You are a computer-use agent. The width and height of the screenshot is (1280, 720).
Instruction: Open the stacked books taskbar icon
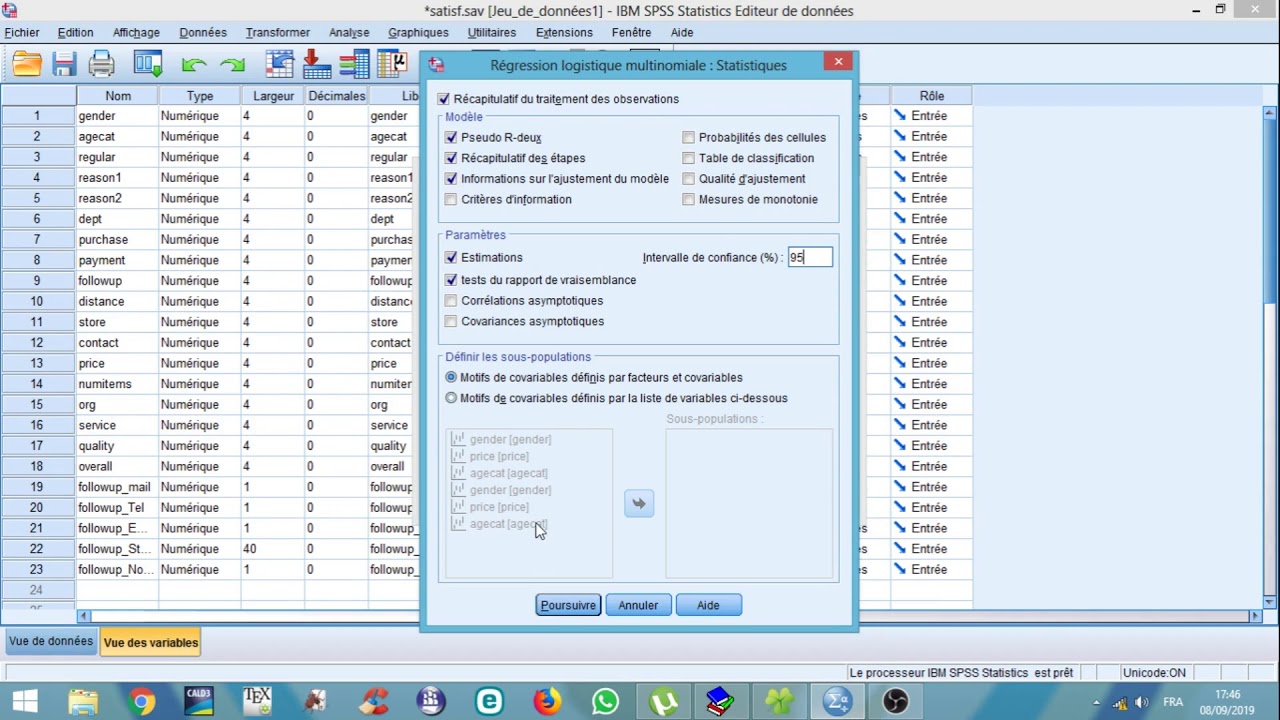coord(719,702)
